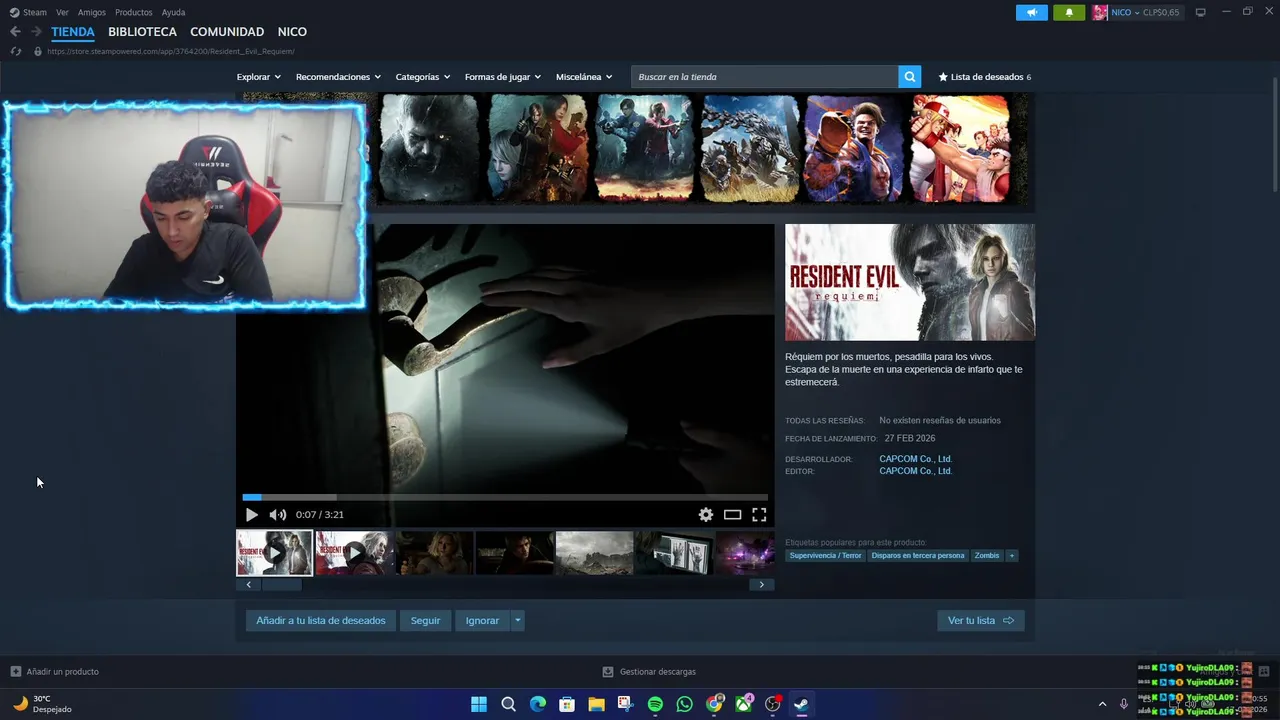1280x720 pixels.
Task: Open Spotify from the taskbar
Action: pos(655,704)
